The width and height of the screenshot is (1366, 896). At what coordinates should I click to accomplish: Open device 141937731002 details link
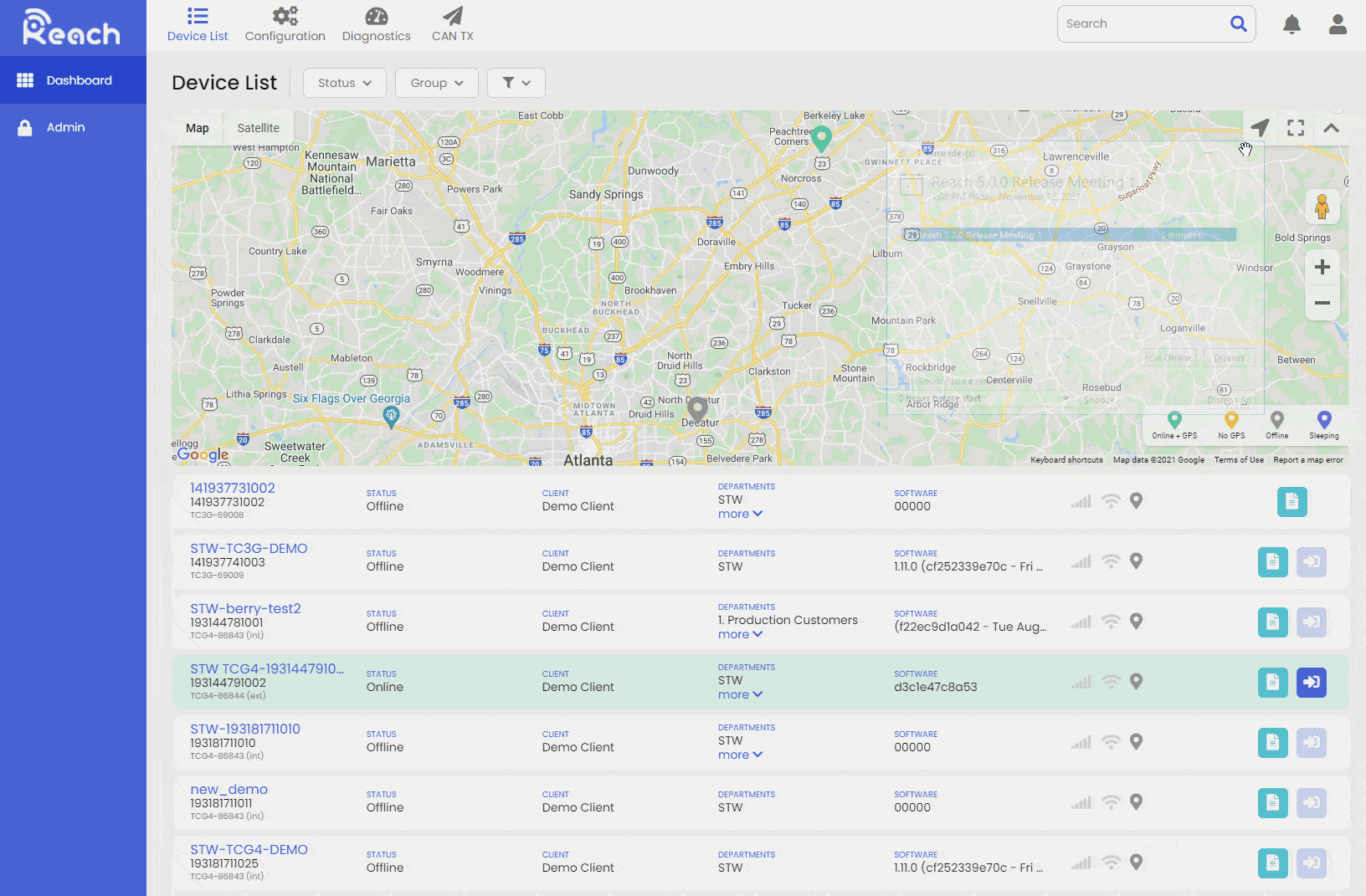pos(231,488)
